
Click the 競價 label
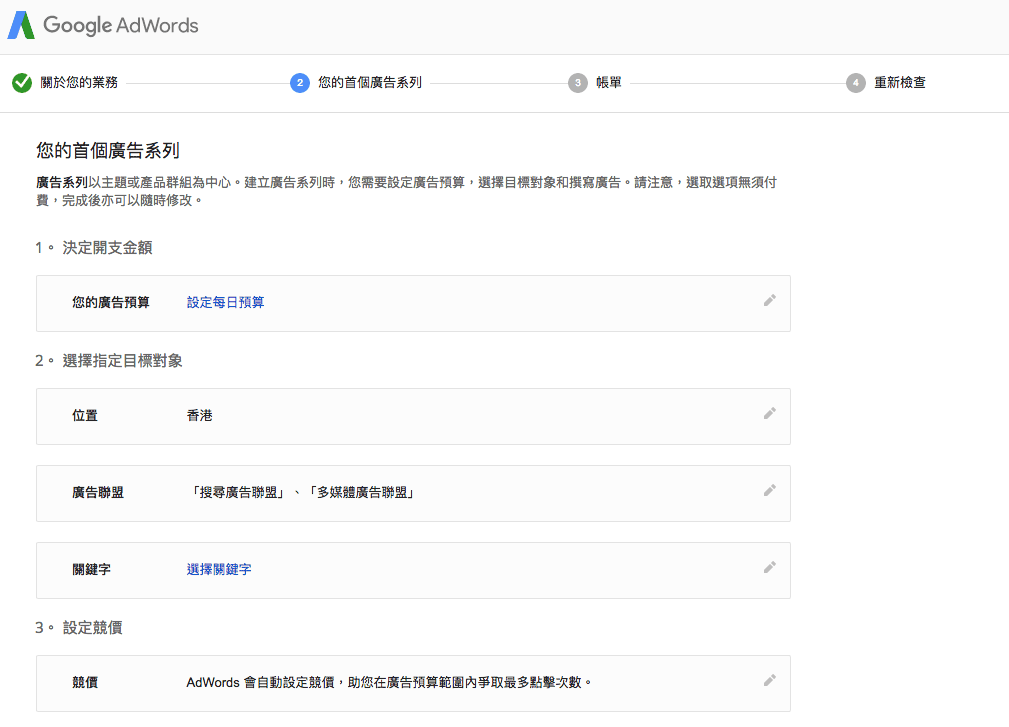pos(85,683)
